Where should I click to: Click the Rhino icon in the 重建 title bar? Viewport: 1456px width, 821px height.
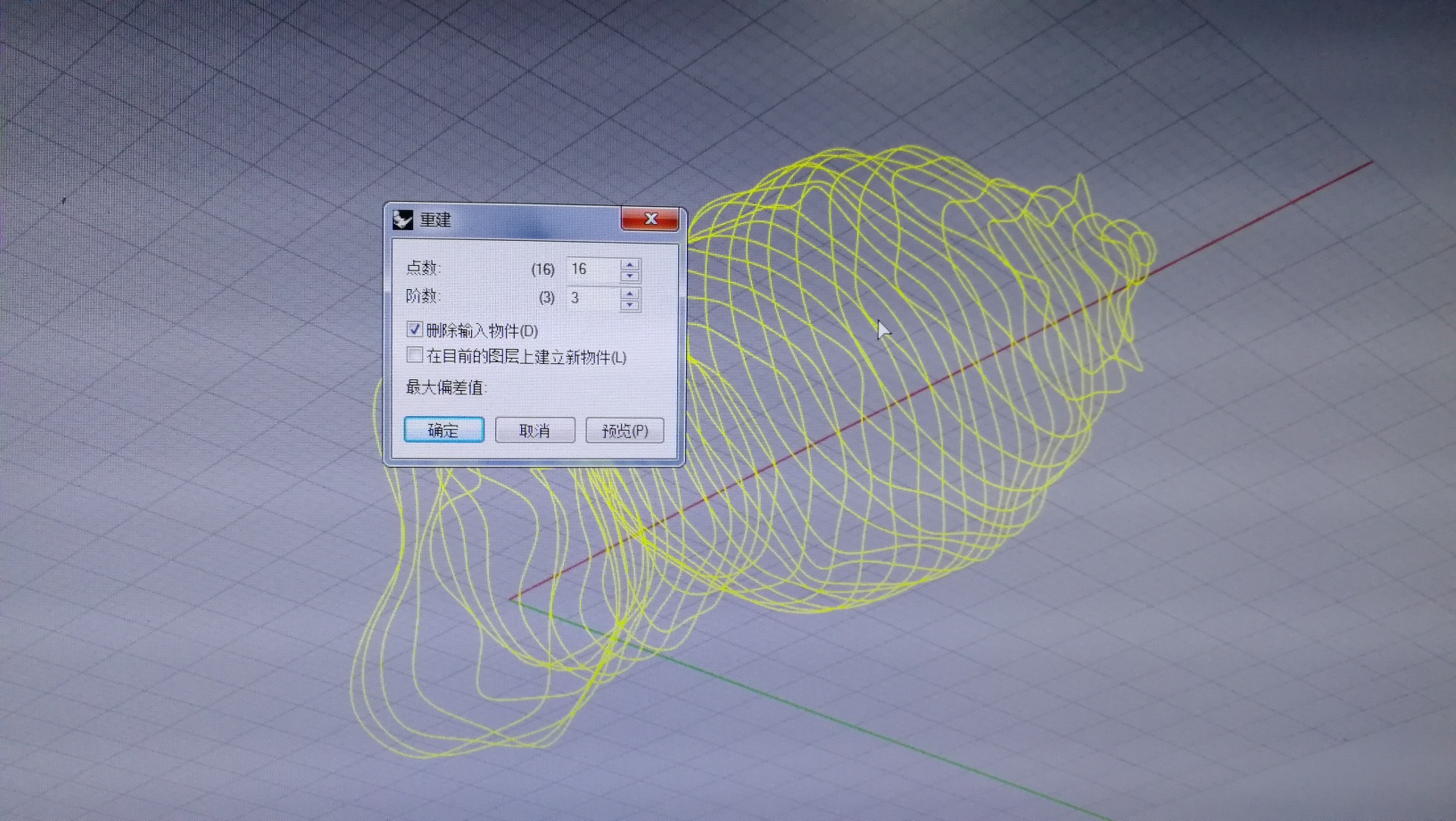pyautogui.click(x=403, y=220)
